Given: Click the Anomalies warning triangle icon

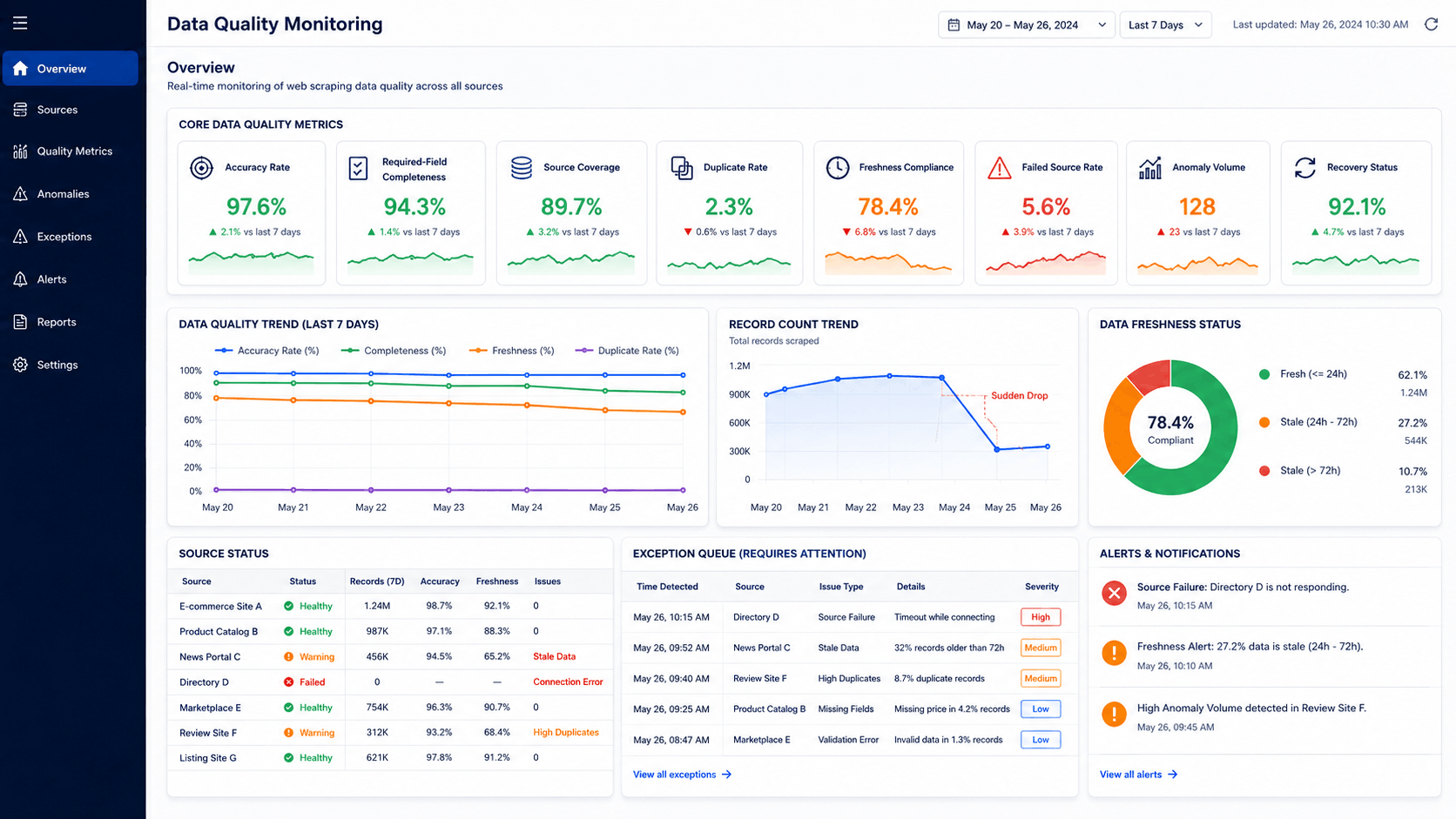Looking at the screenshot, I should [x=20, y=193].
